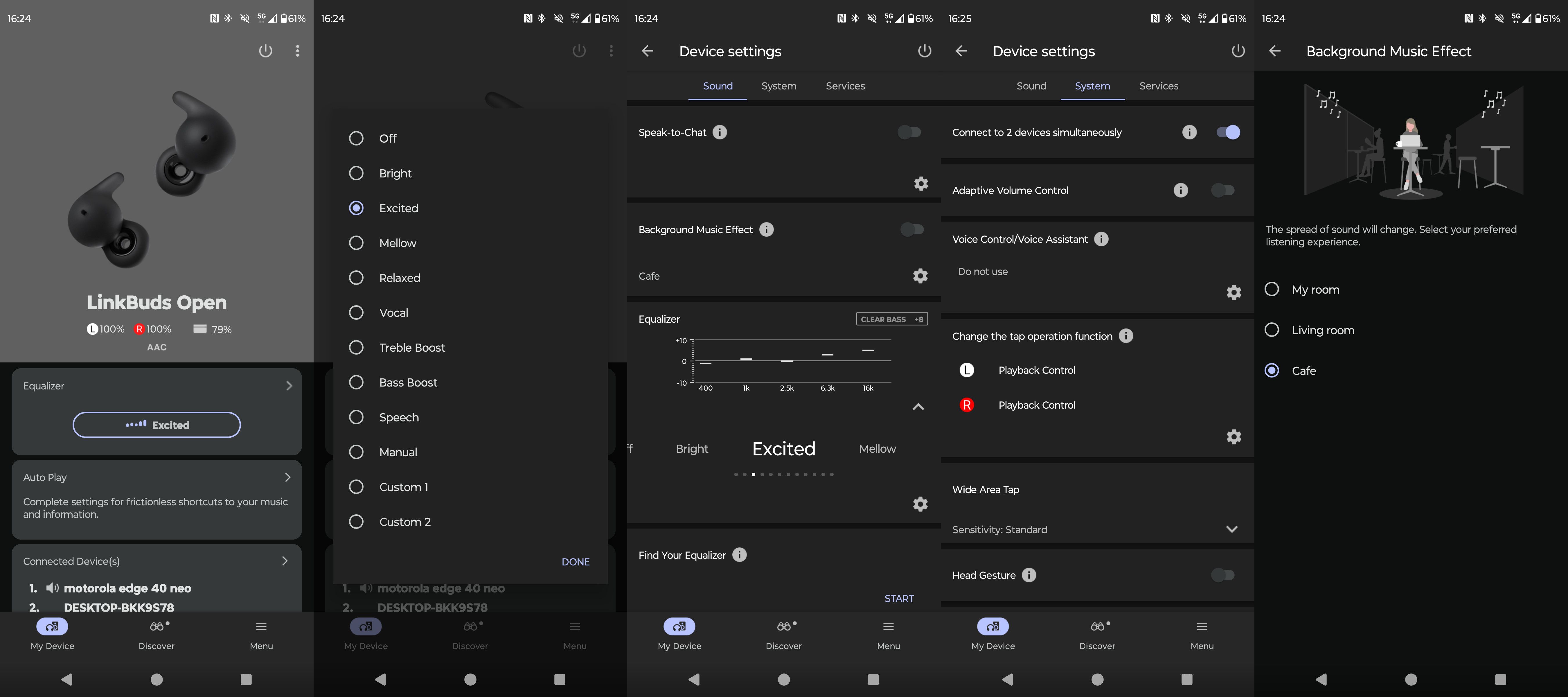The height and width of the screenshot is (697, 1568).
Task: Go back from Background Music Effect screen
Action: pyautogui.click(x=1275, y=51)
